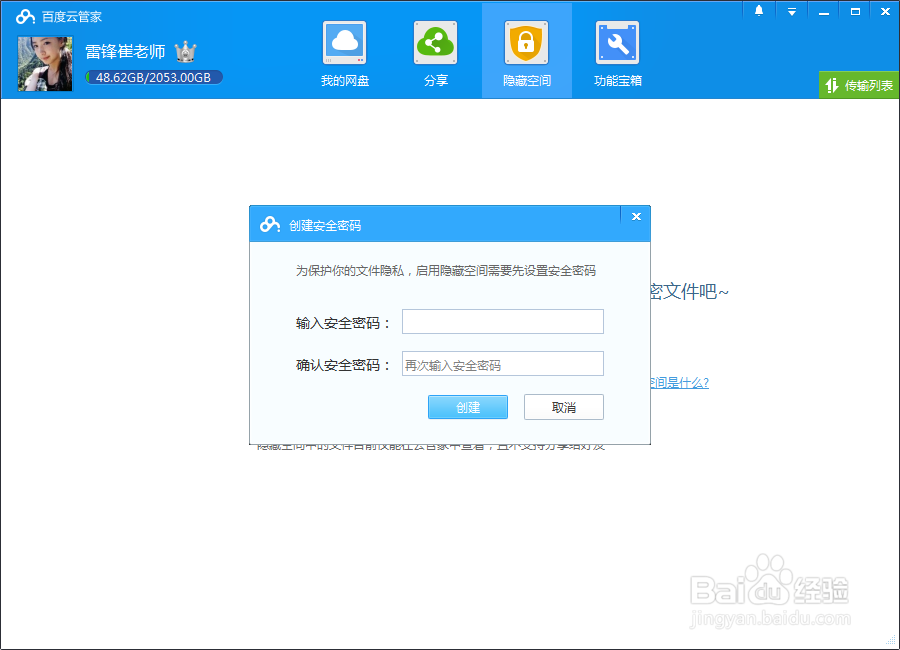Click the Baidu cloud logo in dialog title

coord(270,225)
